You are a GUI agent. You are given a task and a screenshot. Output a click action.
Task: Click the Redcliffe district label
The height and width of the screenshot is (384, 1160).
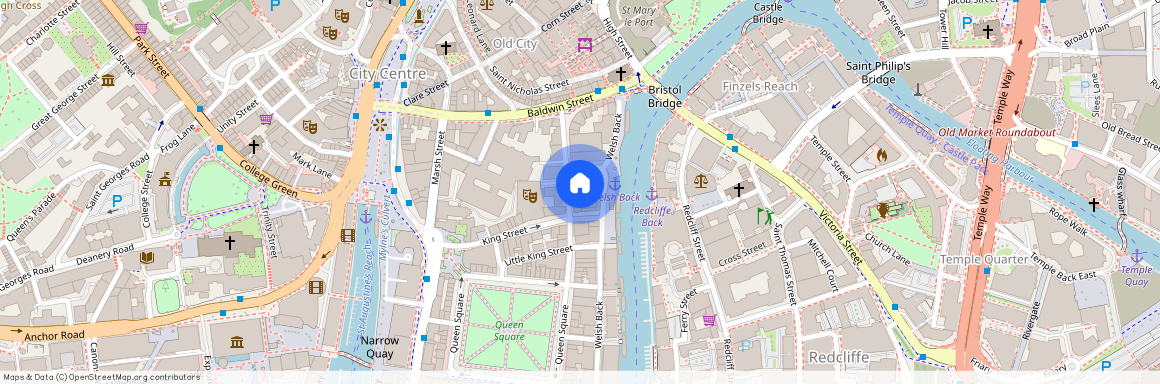coord(839,357)
